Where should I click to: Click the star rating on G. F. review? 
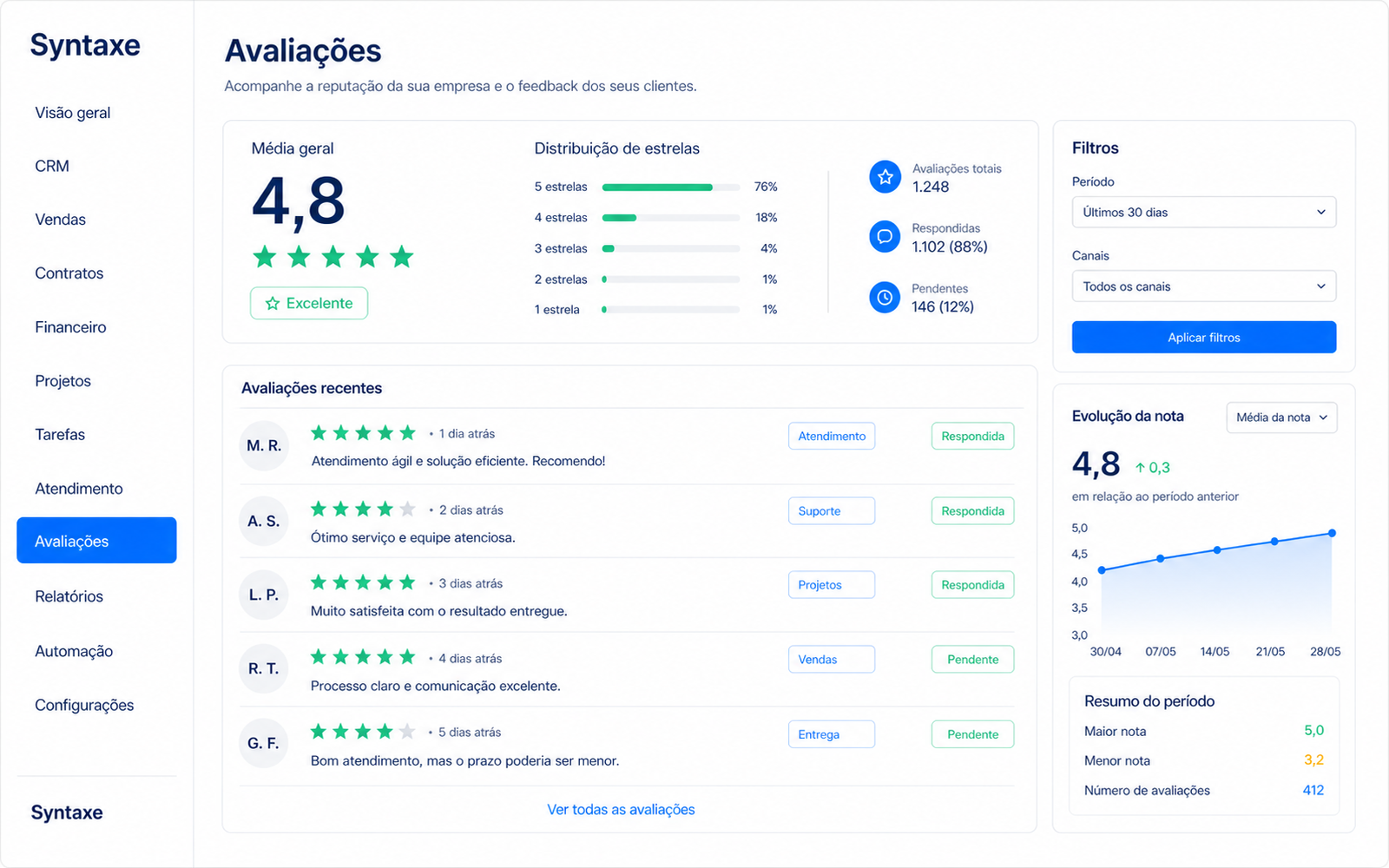point(363,732)
